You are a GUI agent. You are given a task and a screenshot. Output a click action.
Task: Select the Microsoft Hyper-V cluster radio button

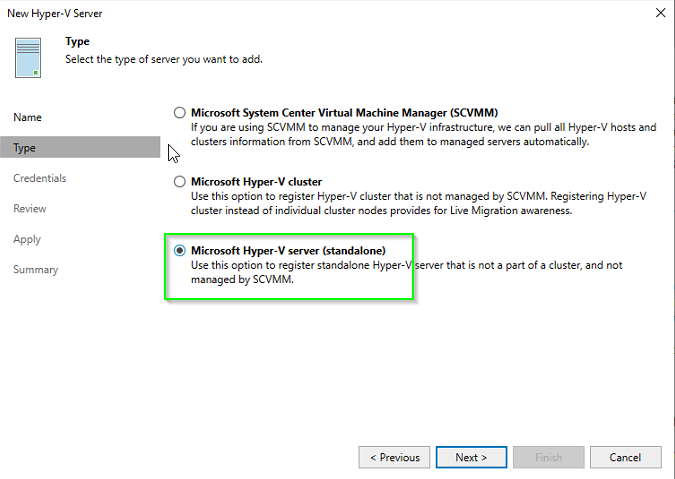(180, 182)
